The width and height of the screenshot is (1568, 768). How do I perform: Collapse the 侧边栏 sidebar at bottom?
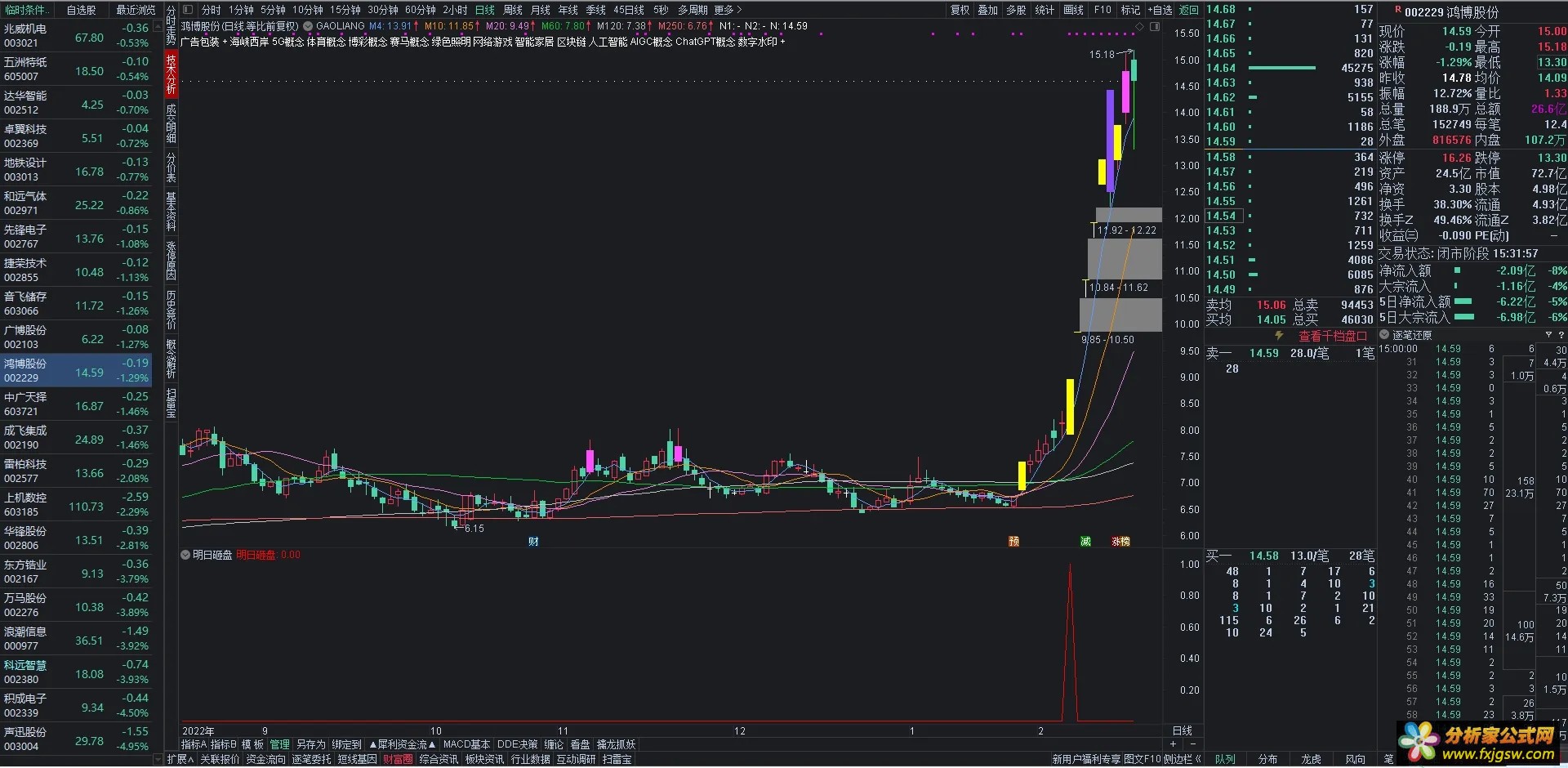(1183, 759)
